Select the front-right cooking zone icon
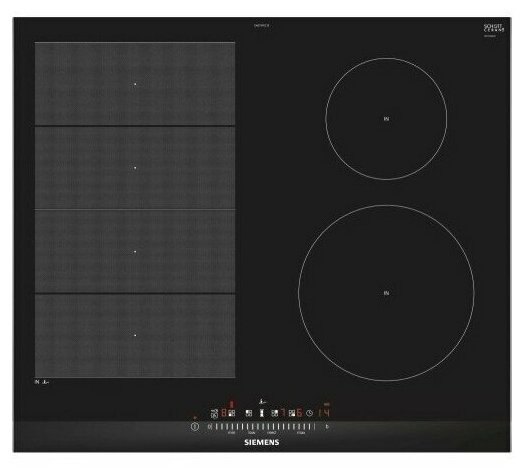The height and width of the screenshot is (476, 524). (x=292, y=413)
